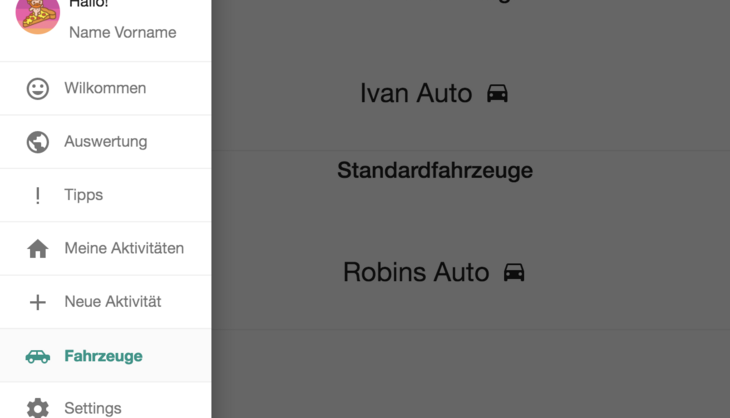The image size is (730, 418).
Task: Click the plus icon for Neue Aktivität
Action: [x=38, y=302]
